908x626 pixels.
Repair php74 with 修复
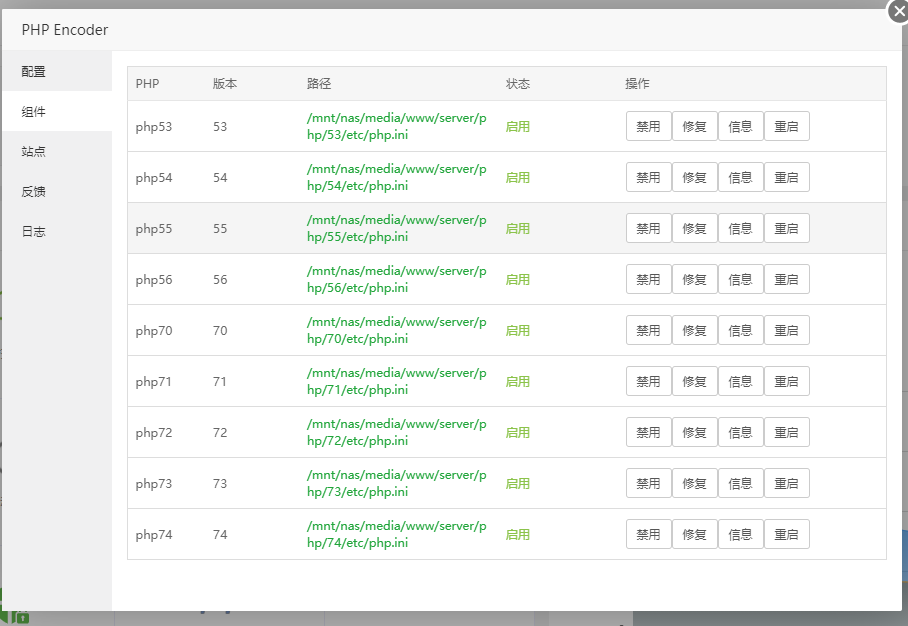click(694, 534)
